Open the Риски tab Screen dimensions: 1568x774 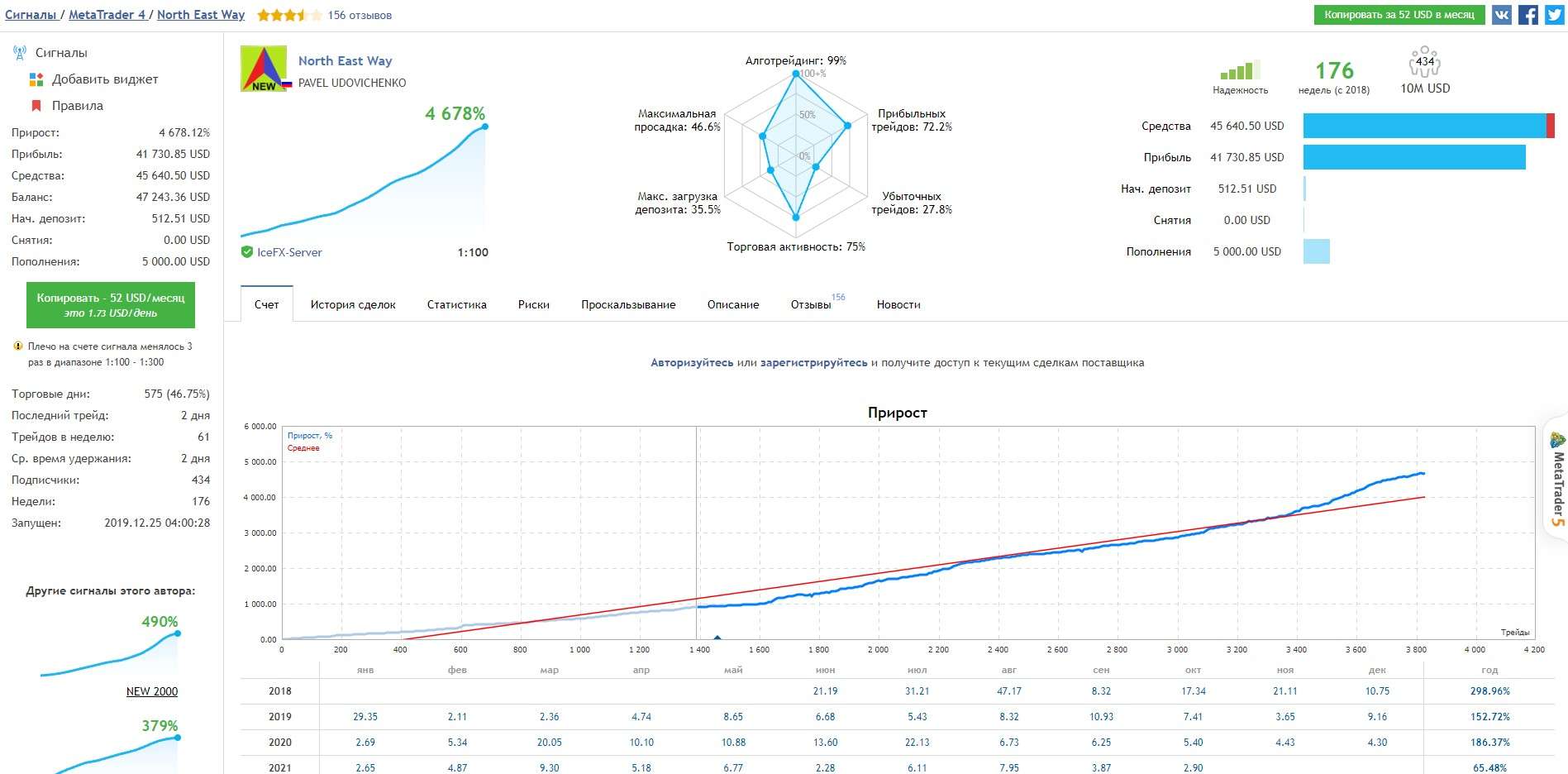534,304
